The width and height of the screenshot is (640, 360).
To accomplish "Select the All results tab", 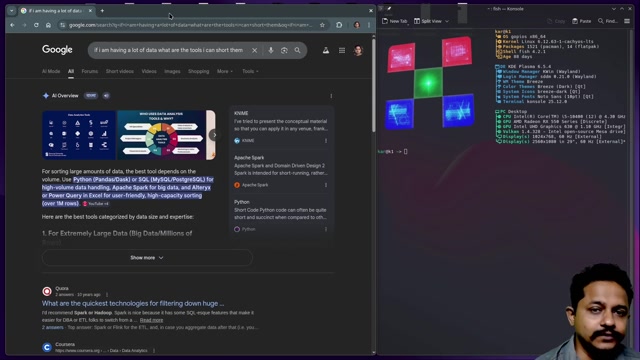I will tap(71, 71).
